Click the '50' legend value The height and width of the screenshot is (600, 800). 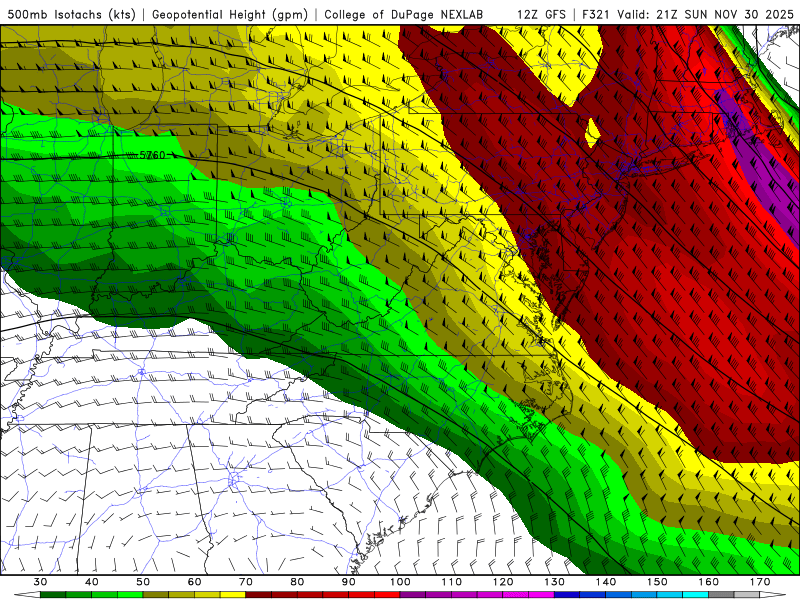tap(143, 582)
